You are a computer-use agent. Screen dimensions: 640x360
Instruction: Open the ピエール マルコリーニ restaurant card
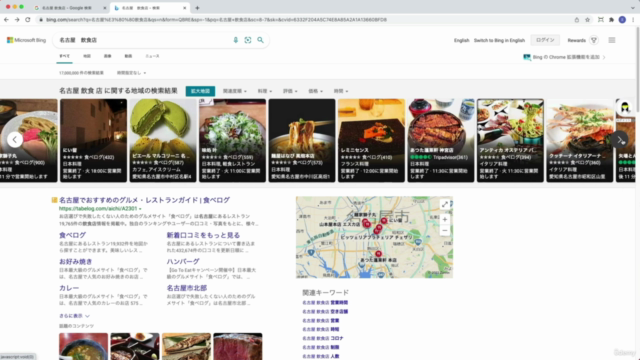point(163,140)
